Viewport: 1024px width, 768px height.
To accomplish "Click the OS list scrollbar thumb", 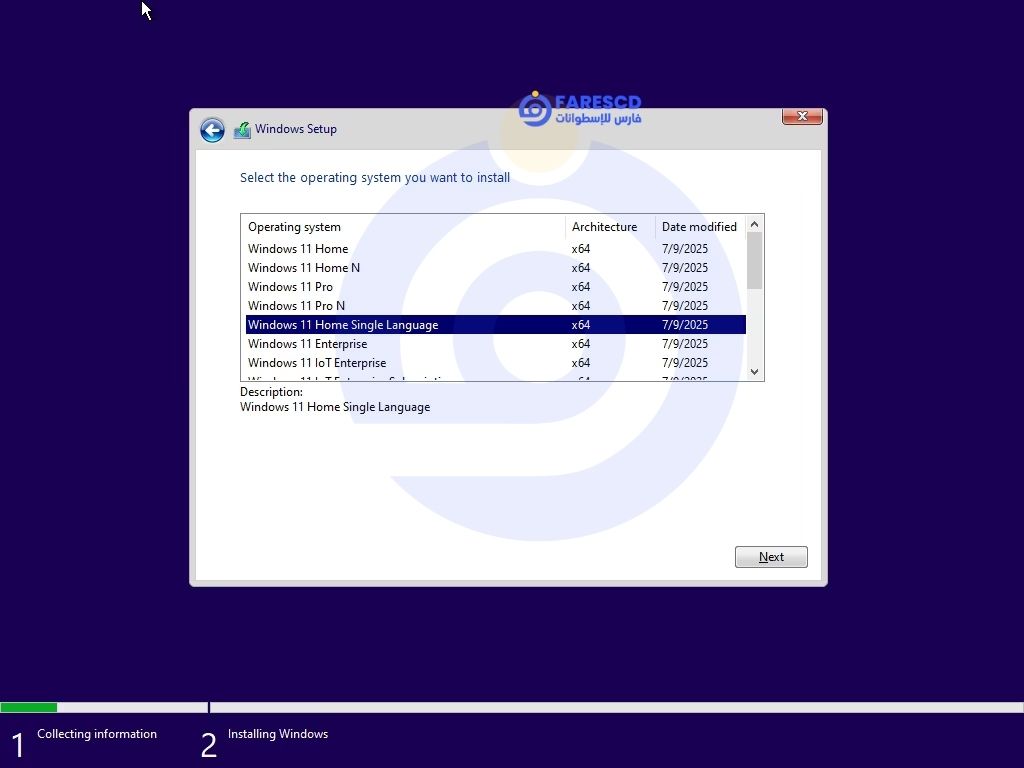I will click(754, 261).
